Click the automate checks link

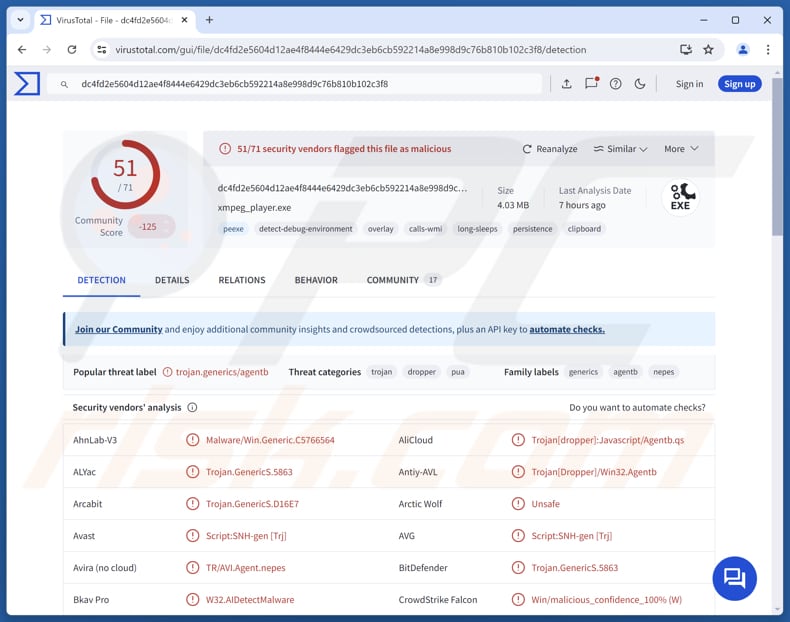pyautogui.click(x=566, y=329)
